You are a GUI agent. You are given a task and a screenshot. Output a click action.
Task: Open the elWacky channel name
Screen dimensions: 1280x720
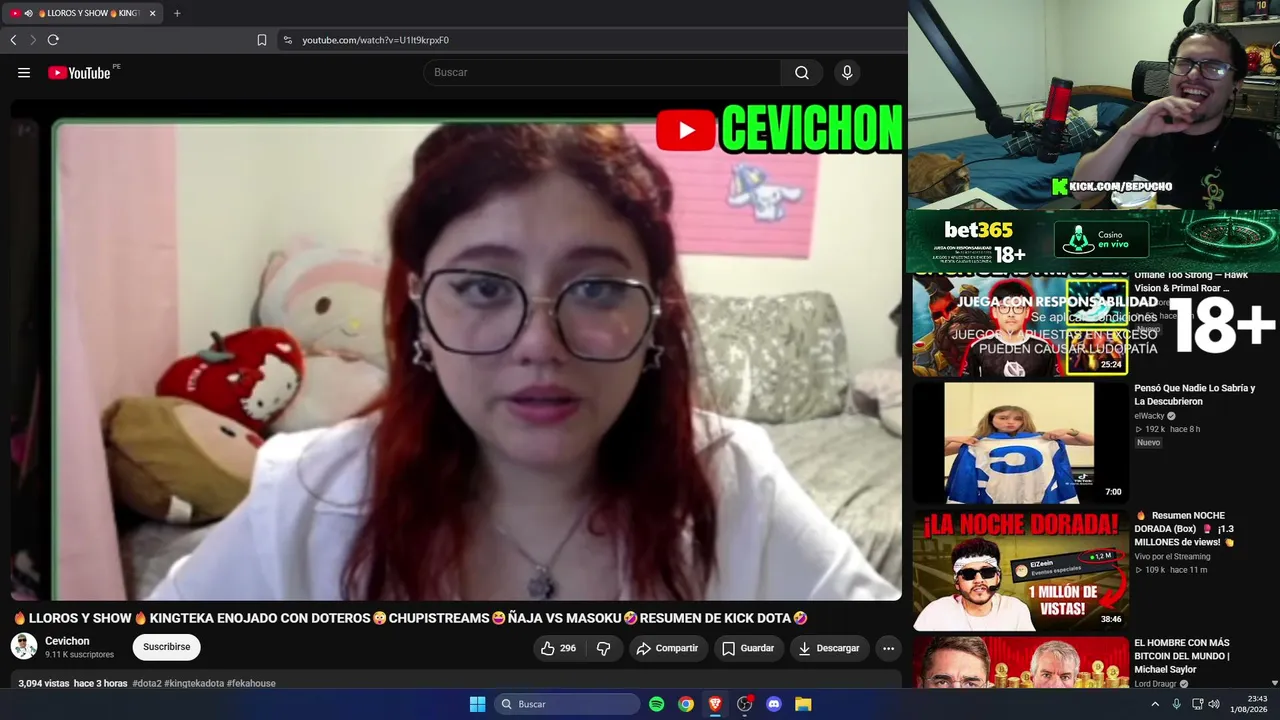click(x=1148, y=416)
